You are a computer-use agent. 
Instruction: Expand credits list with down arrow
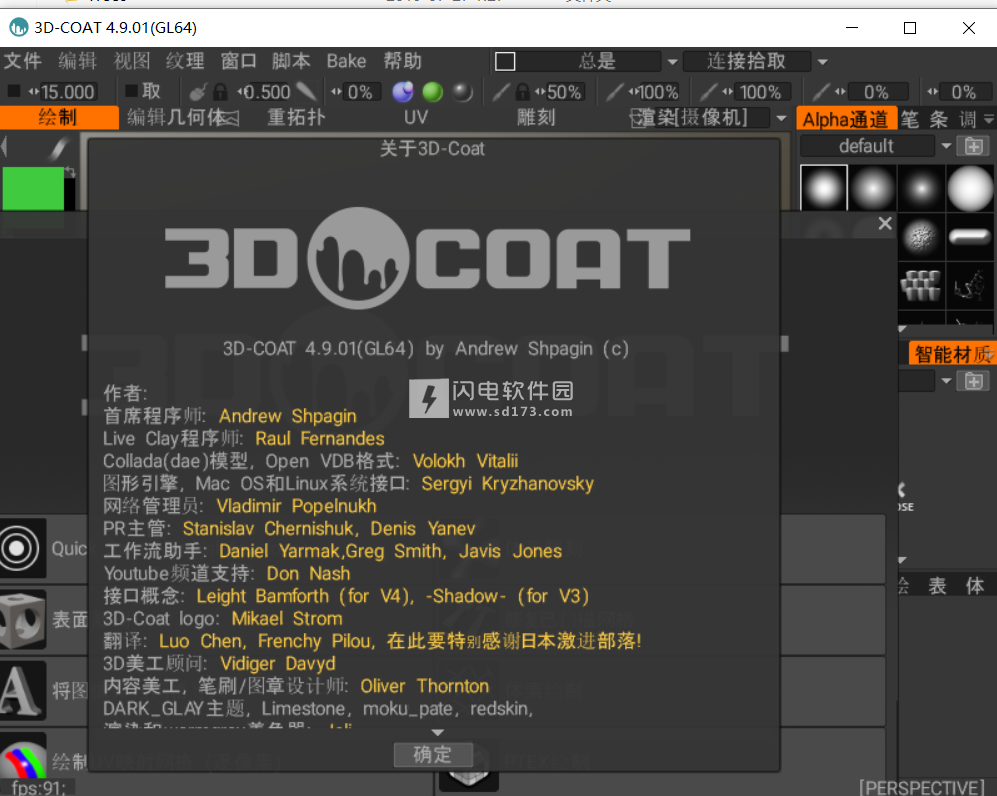click(x=437, y=732)
